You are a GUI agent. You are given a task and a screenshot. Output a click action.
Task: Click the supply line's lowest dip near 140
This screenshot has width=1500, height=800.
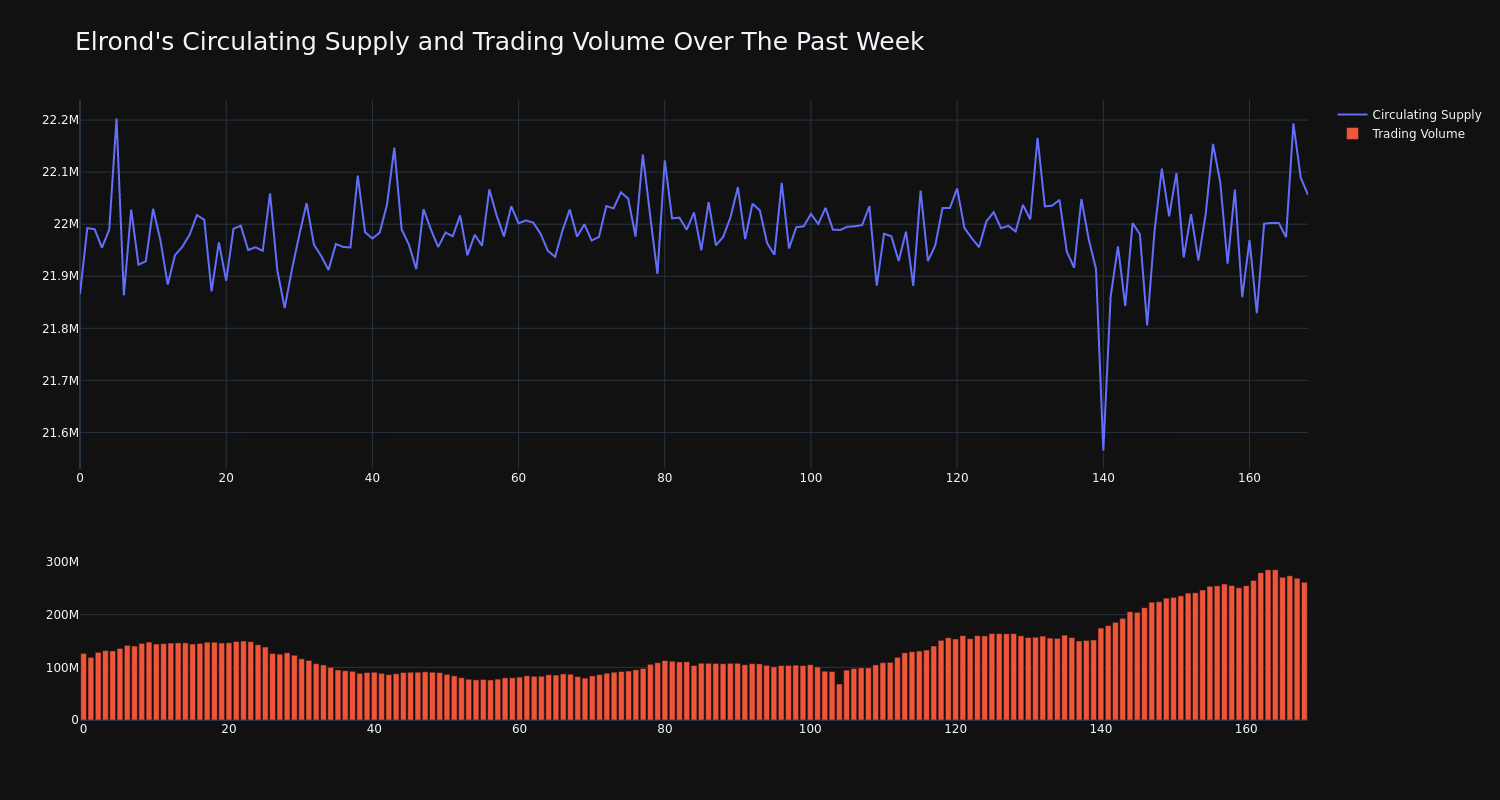pyautogui.click(x=1103, y=449)
